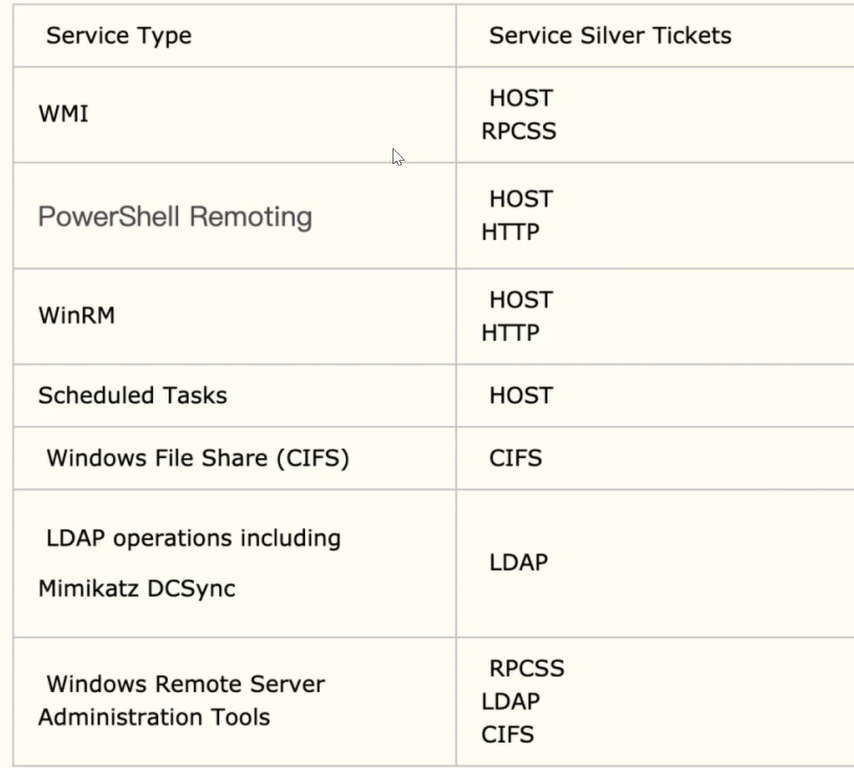Viewport: 854px width, 768px height.
Task: Click the Service Silver Tickets header
Action: click(610, 36)
